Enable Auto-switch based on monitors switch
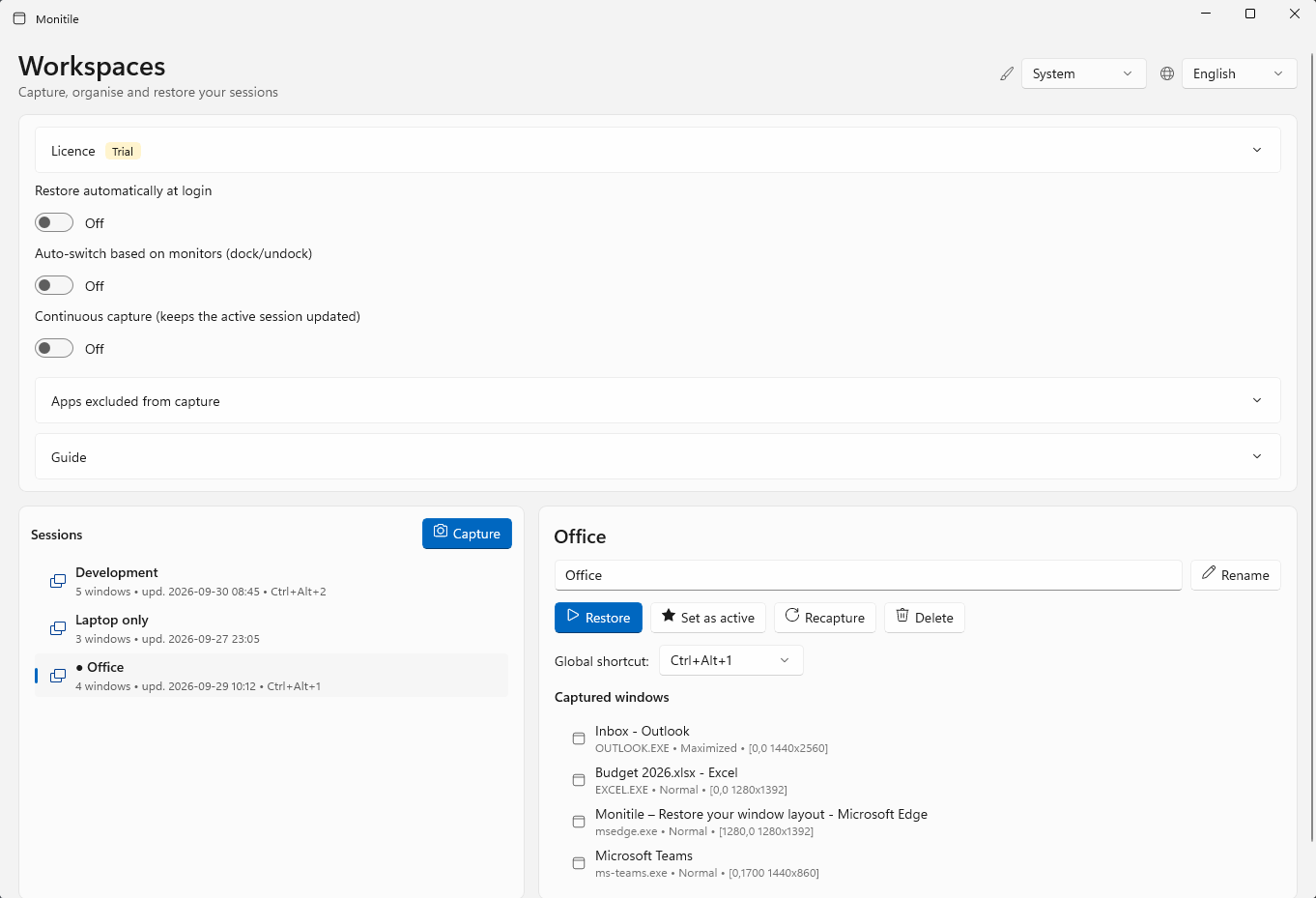1316x898 pixels. coord(54,285)
